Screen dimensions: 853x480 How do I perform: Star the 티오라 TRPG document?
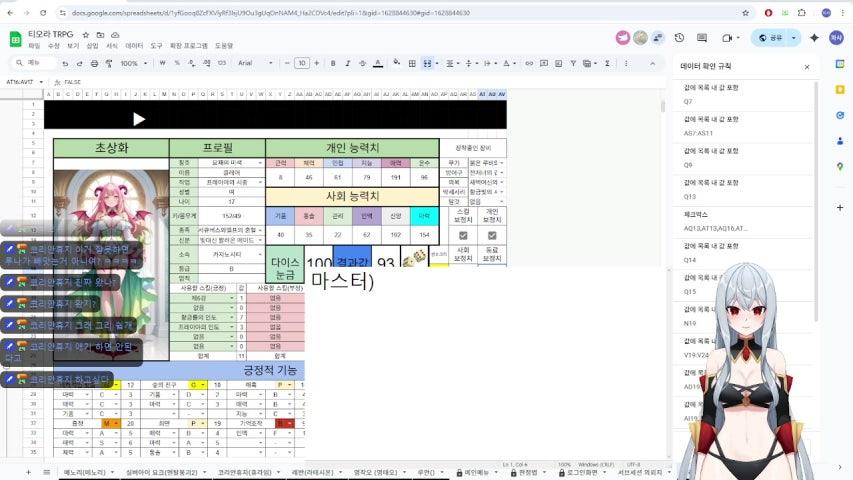click(x=85, y=34)
